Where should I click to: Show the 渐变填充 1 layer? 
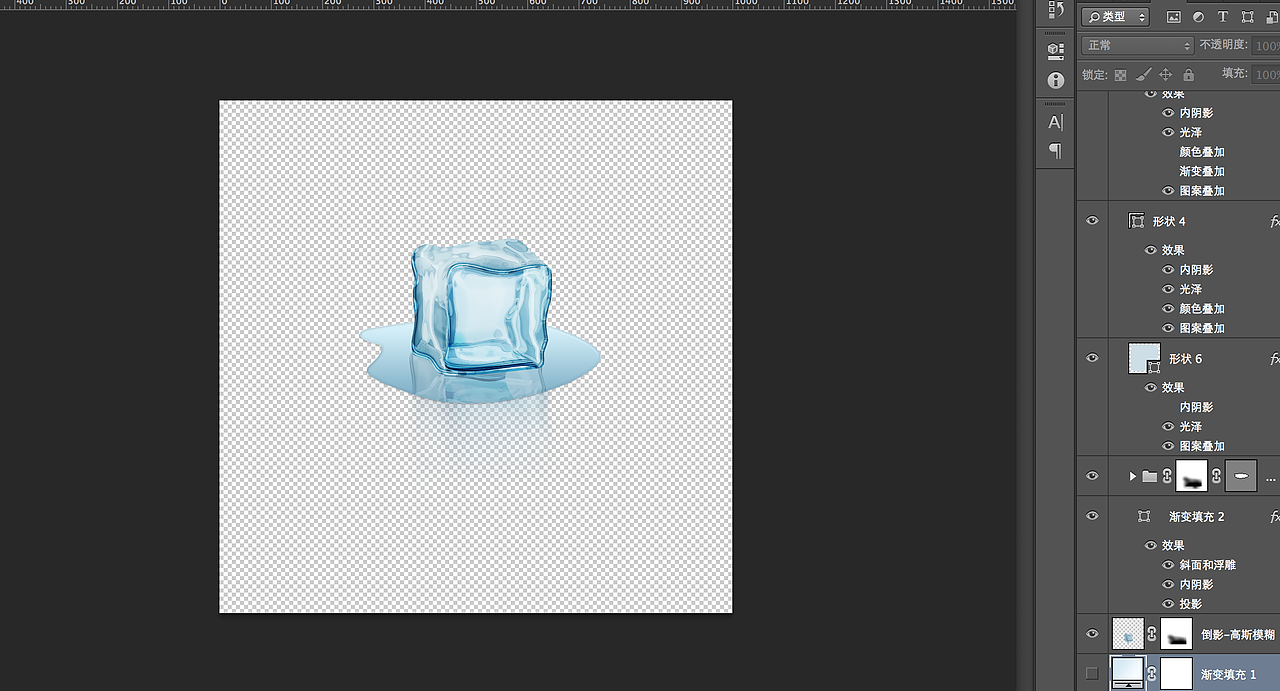(x=1092, y=673)
